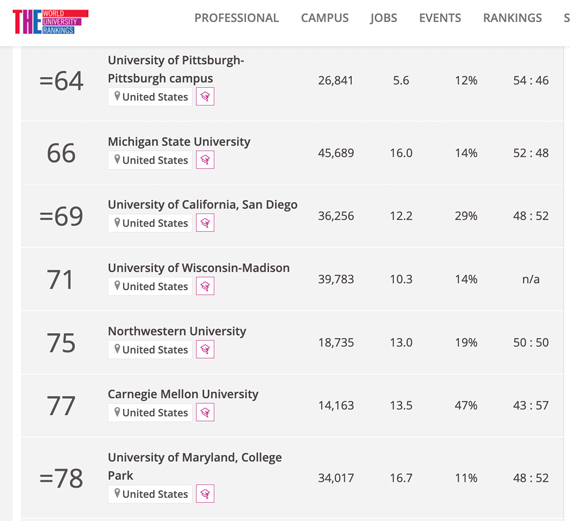Image resolution: width=570 pixels, height=521 pixels.
Task: Select United States tag under Northwestern University
Action: coord(150,349)
